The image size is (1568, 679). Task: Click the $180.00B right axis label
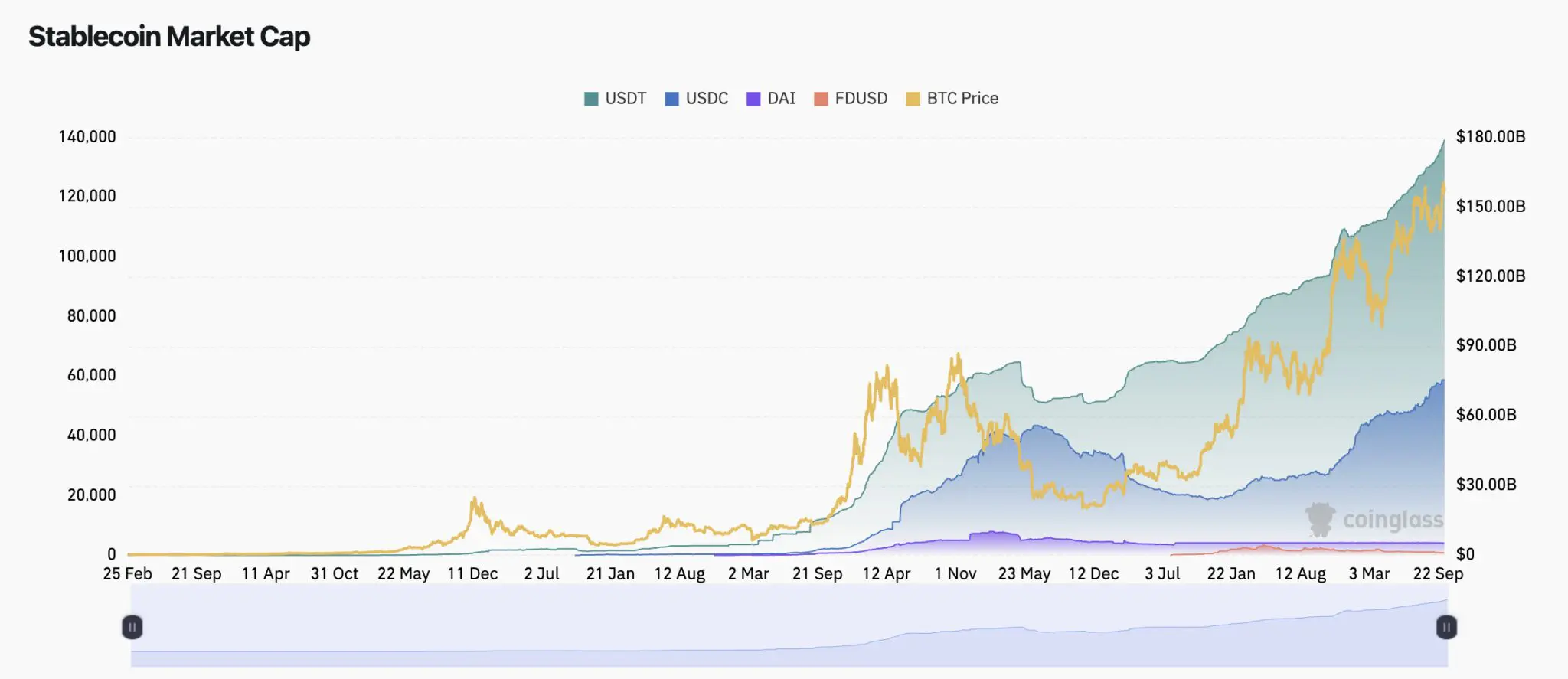click(x=1491, y=137)
